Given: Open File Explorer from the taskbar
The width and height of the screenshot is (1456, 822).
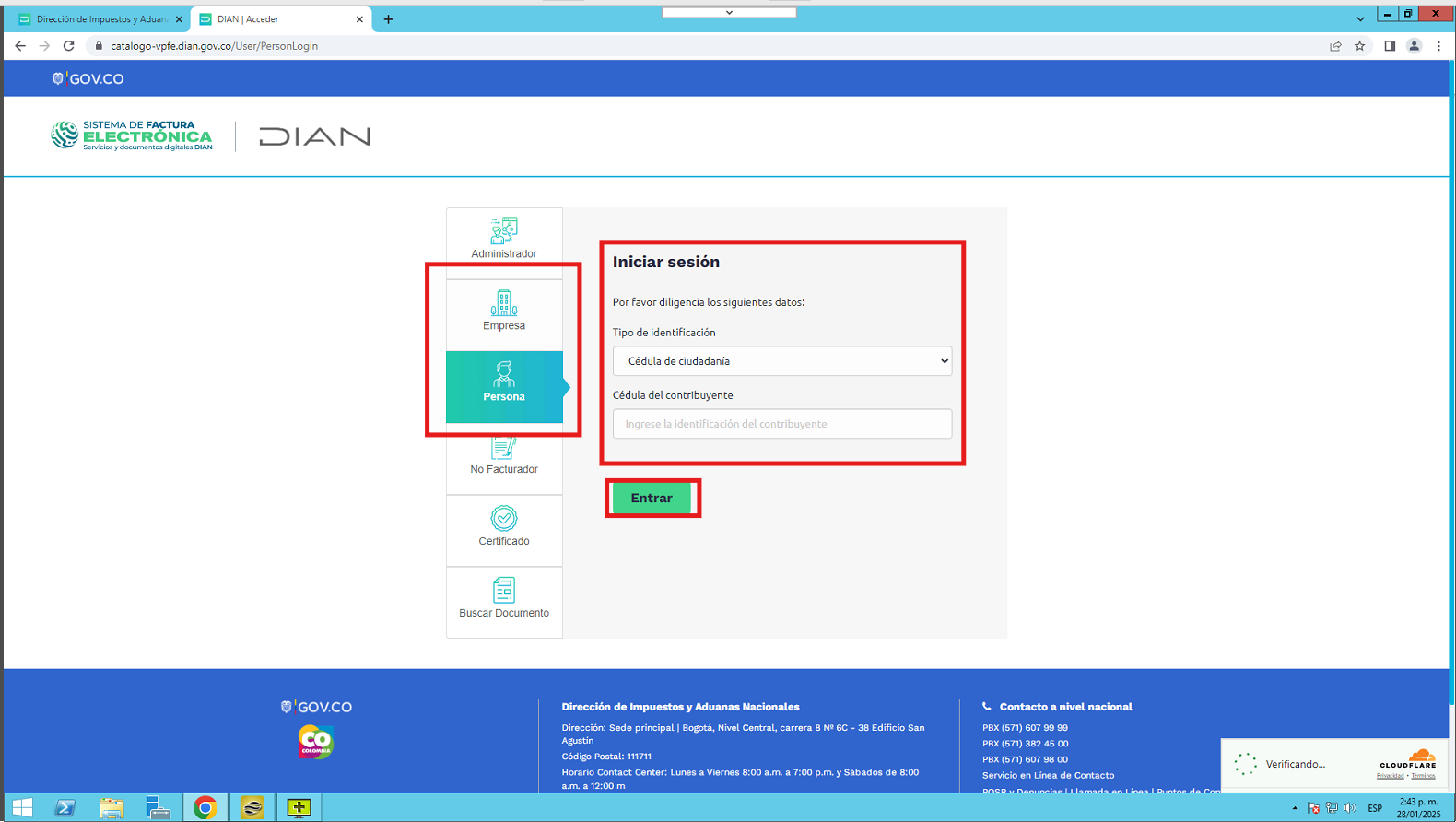Looking at the screenshot, I should 112,808.
